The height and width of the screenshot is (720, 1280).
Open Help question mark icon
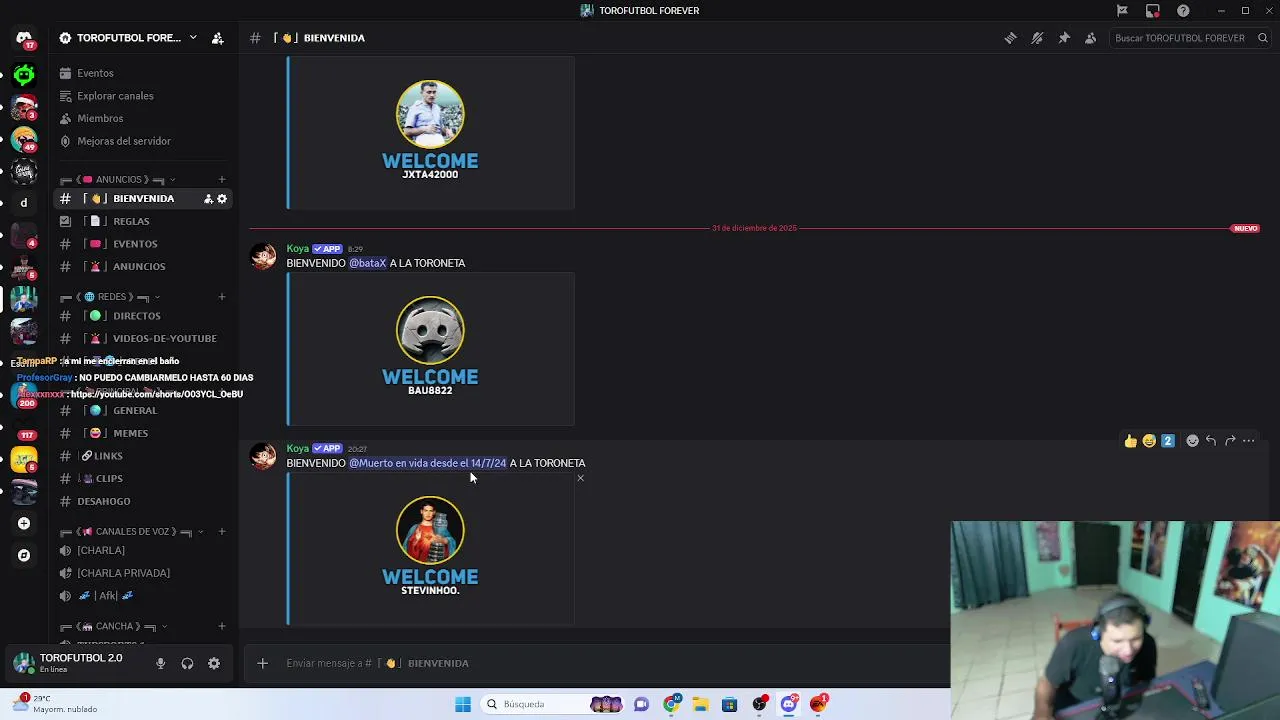click(1184, 11)
